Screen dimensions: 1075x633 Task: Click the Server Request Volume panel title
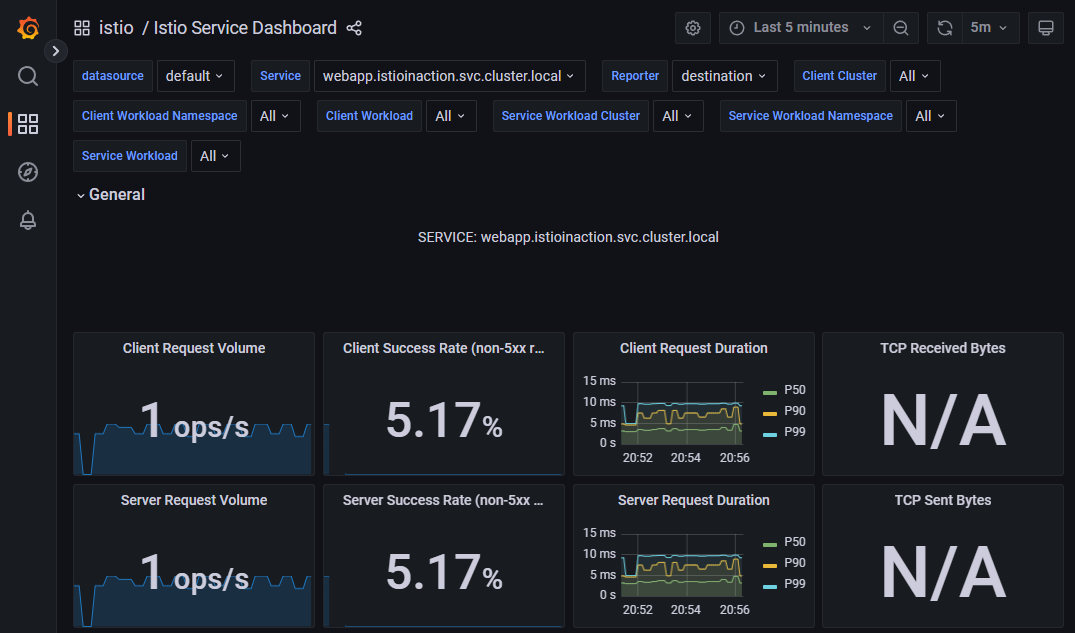click(194, 501)
